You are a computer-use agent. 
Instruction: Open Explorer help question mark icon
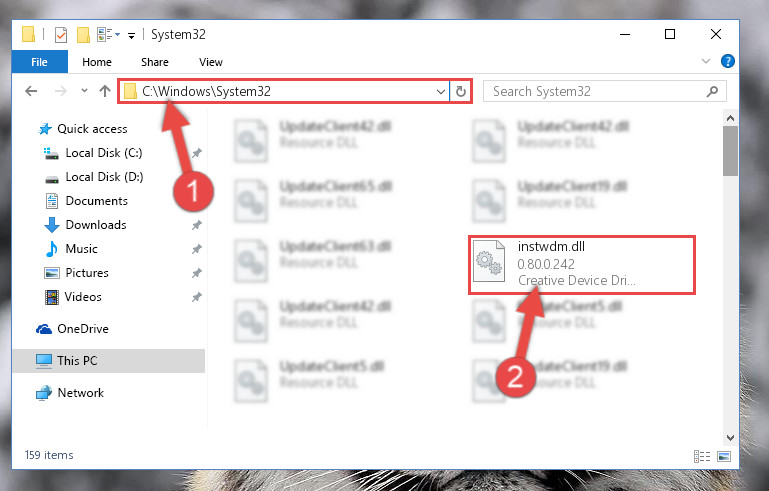(x=728, y=61)
